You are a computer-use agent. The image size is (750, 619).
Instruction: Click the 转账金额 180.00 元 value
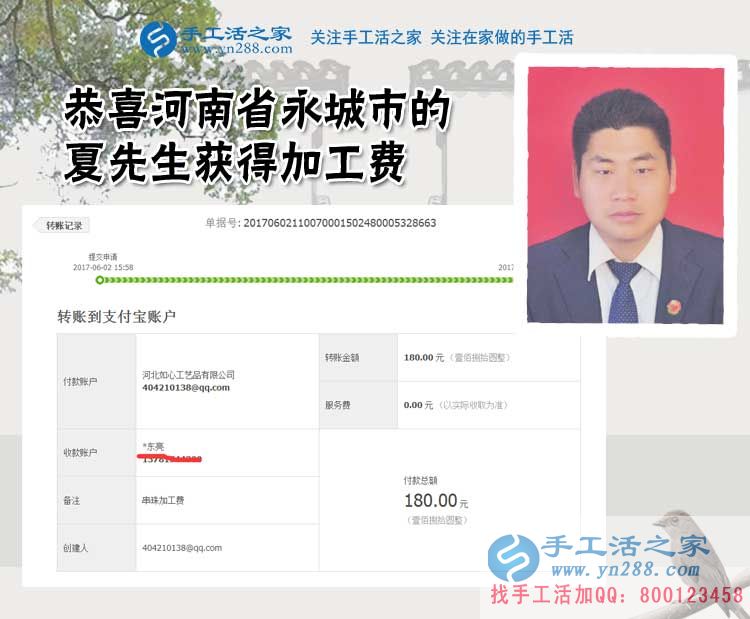pyautogui.click(x=423, y=357)
